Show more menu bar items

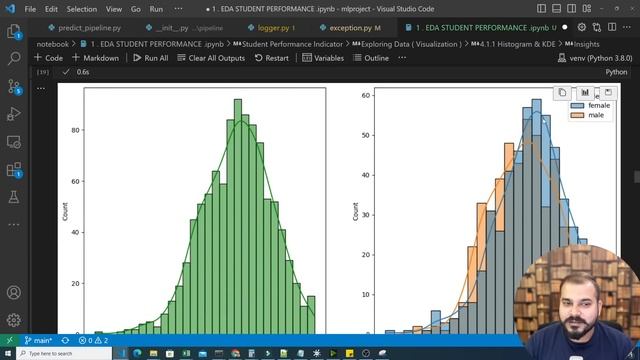click(178, 9)
